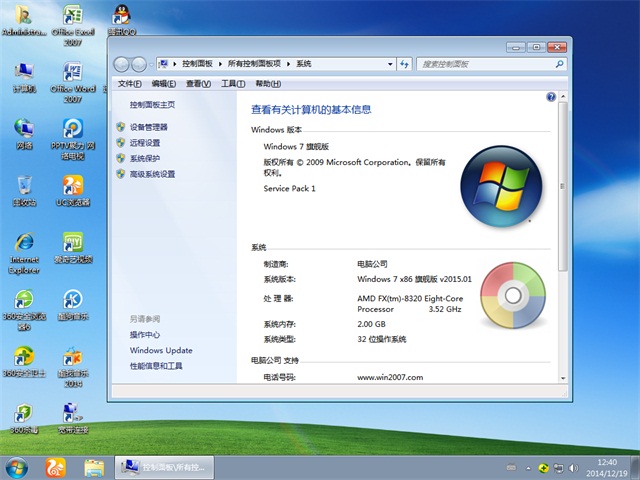
Task: Click the Windows Update link
Action: click(160, 351)
